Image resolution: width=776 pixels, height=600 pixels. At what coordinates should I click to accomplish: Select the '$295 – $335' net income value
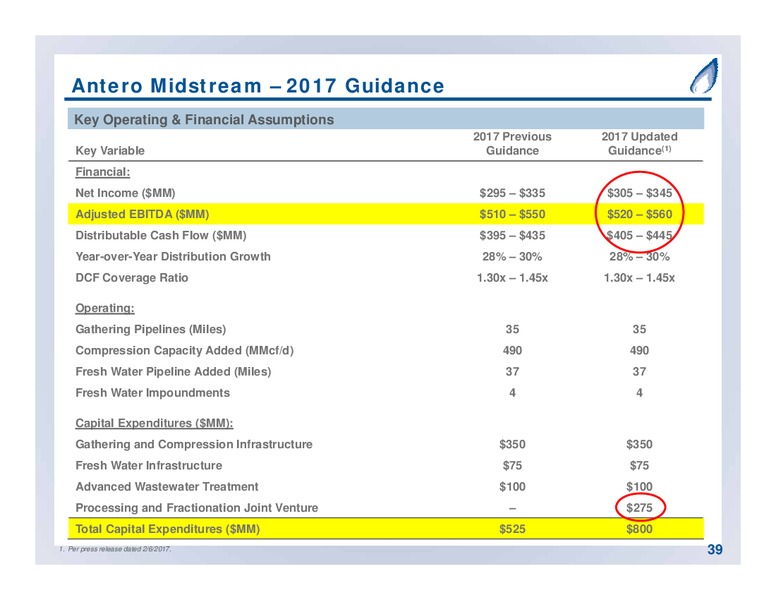click(x=512, y=193)
